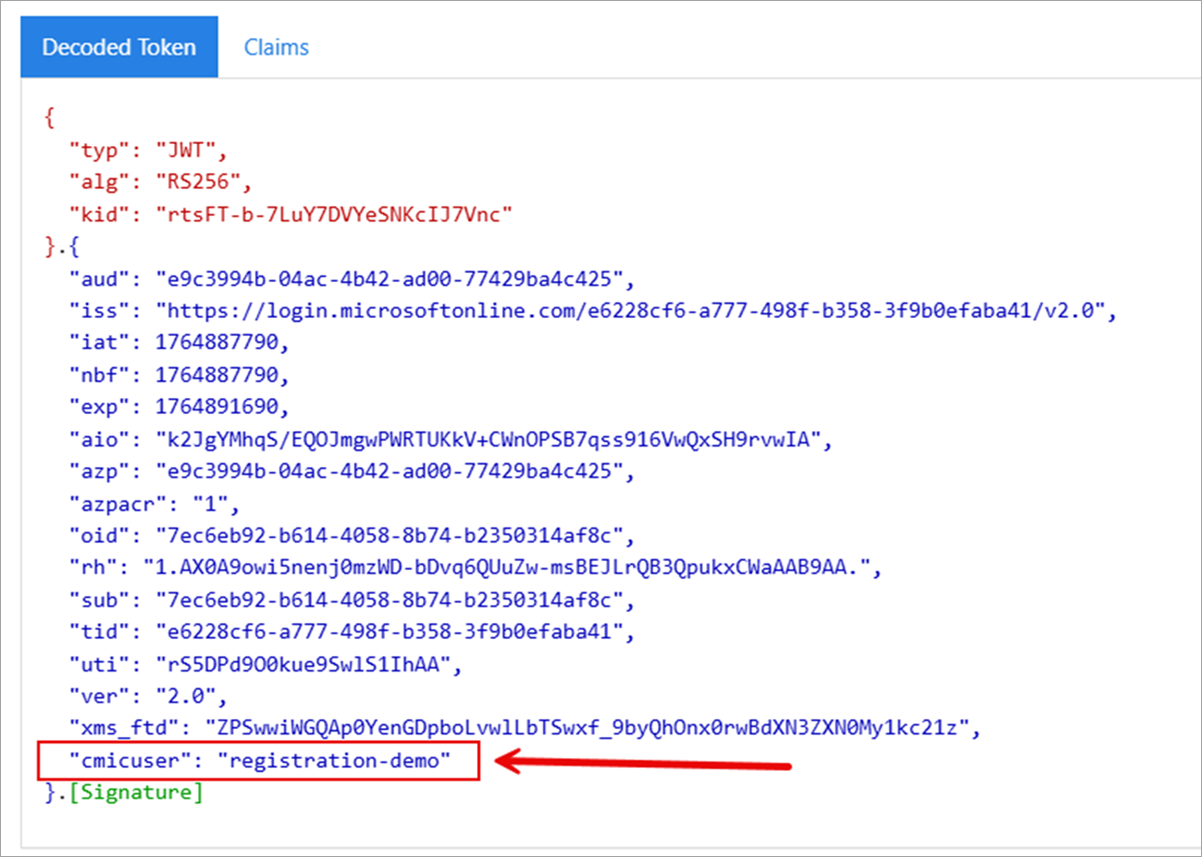The image size is (1202, 857).
Task: Switch to the Claims tab
Action: coord(276,46)
